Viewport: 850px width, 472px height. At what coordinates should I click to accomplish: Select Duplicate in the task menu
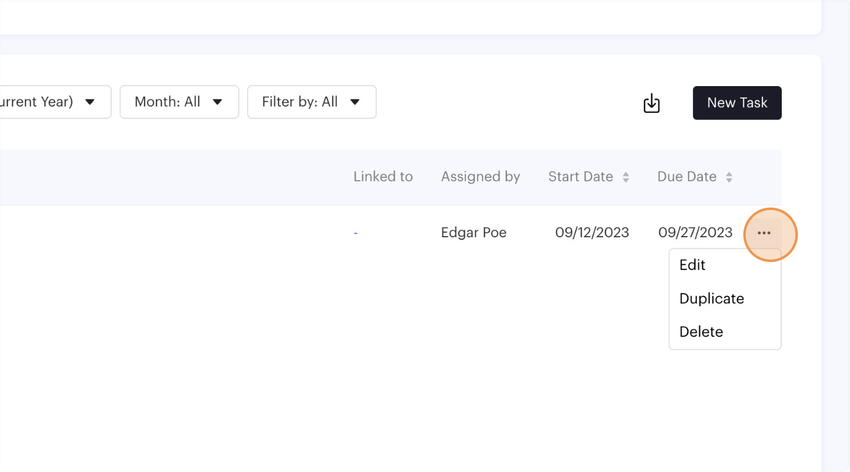pyautogui.click(x=711, y=298)
